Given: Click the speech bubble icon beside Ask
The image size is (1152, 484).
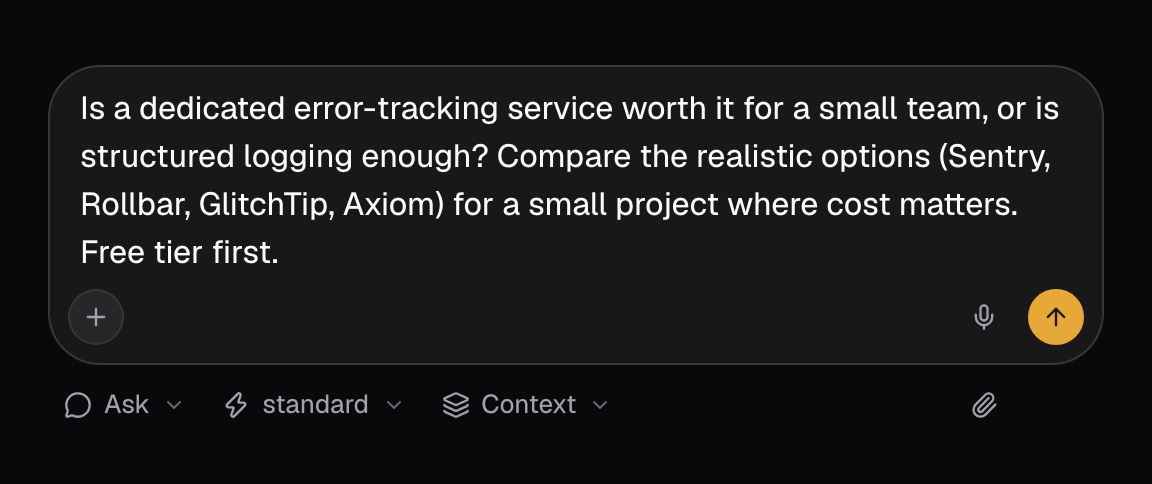Looking at the screenshot, I should (x=78, y=405).
